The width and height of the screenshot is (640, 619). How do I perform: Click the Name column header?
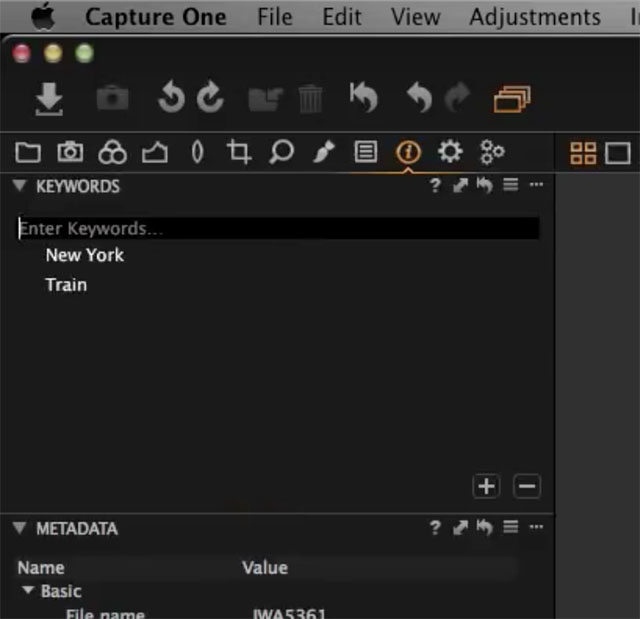coord(41,568)
